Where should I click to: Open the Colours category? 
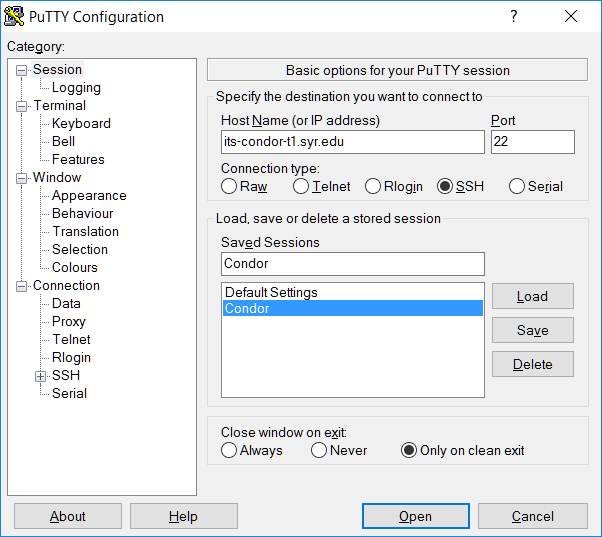point(75,268)
